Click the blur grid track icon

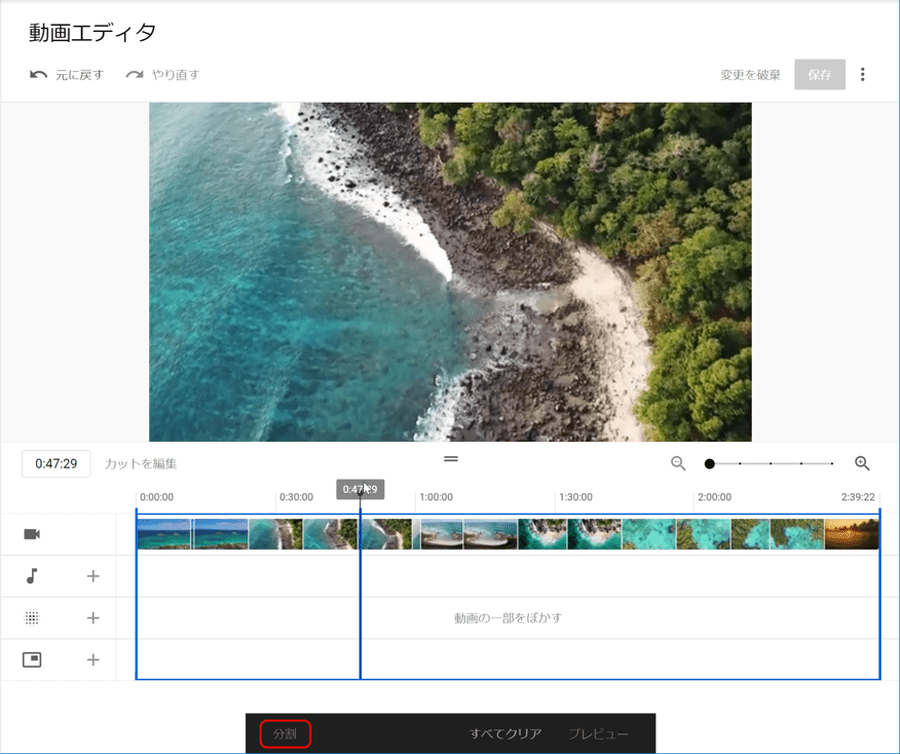click(32, 618)
